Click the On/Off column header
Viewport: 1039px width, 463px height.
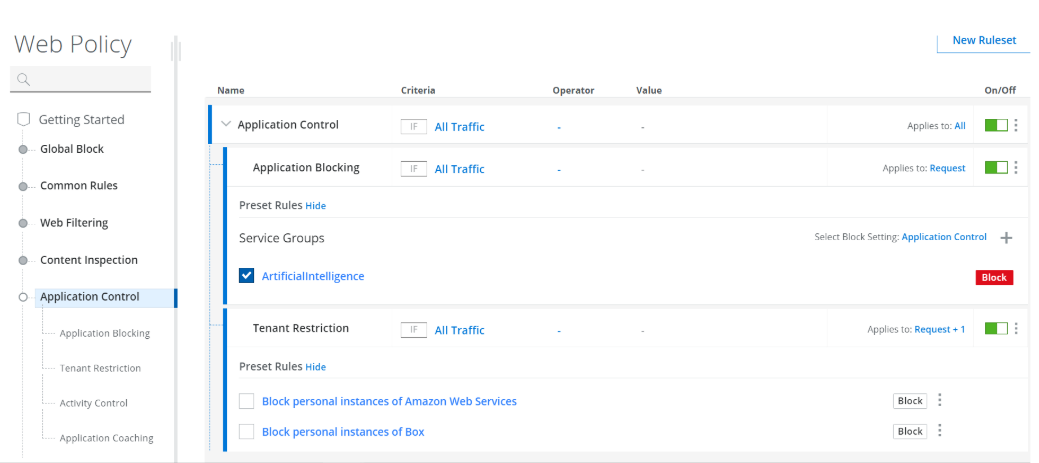pos(1000,91)
